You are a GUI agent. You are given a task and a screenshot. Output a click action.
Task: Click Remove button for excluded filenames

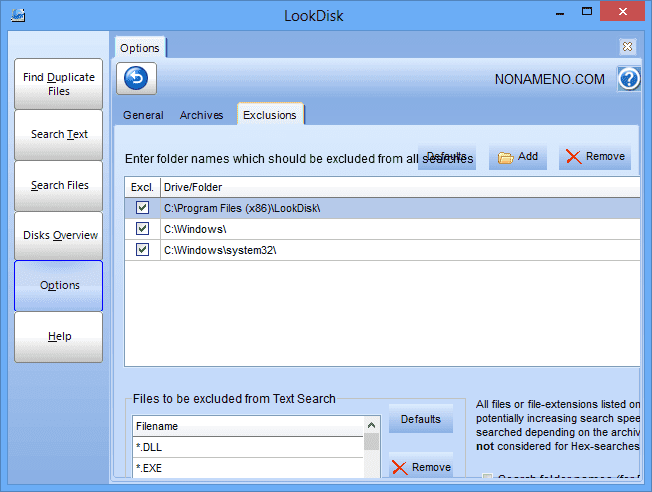(421, 467)
